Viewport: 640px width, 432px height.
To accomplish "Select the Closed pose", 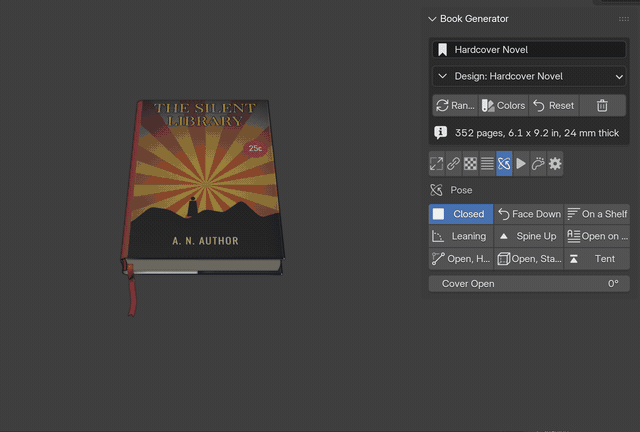I will [x=461, y=214].
